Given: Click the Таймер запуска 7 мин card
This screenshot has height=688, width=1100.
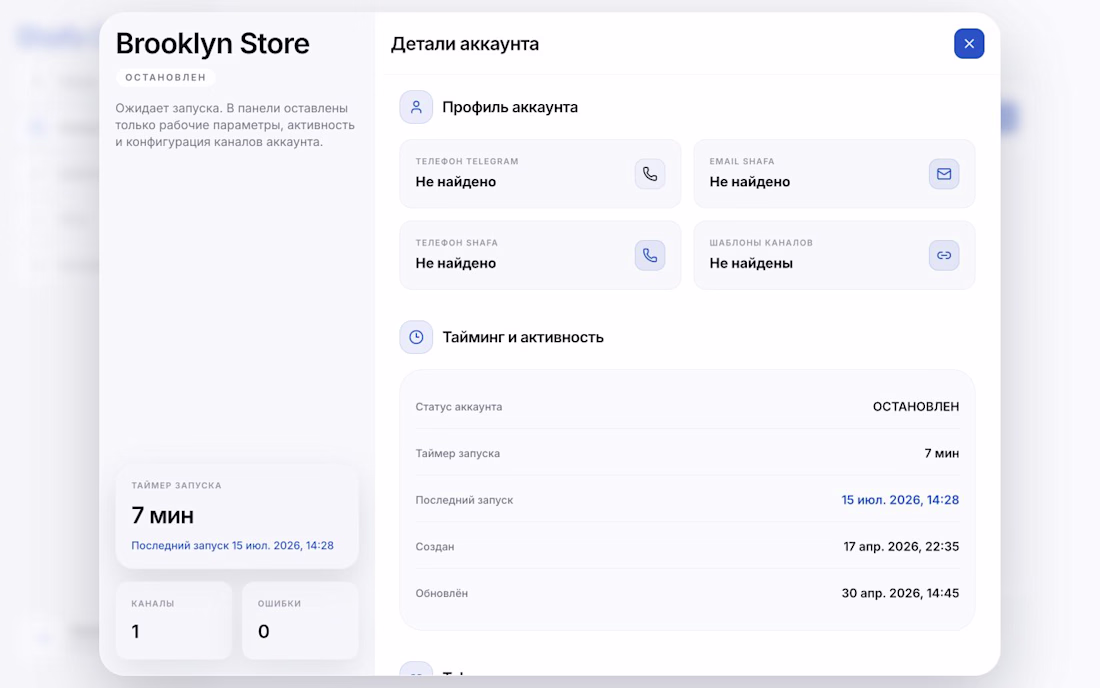Looking at the screenshot, I should (237, 516).
